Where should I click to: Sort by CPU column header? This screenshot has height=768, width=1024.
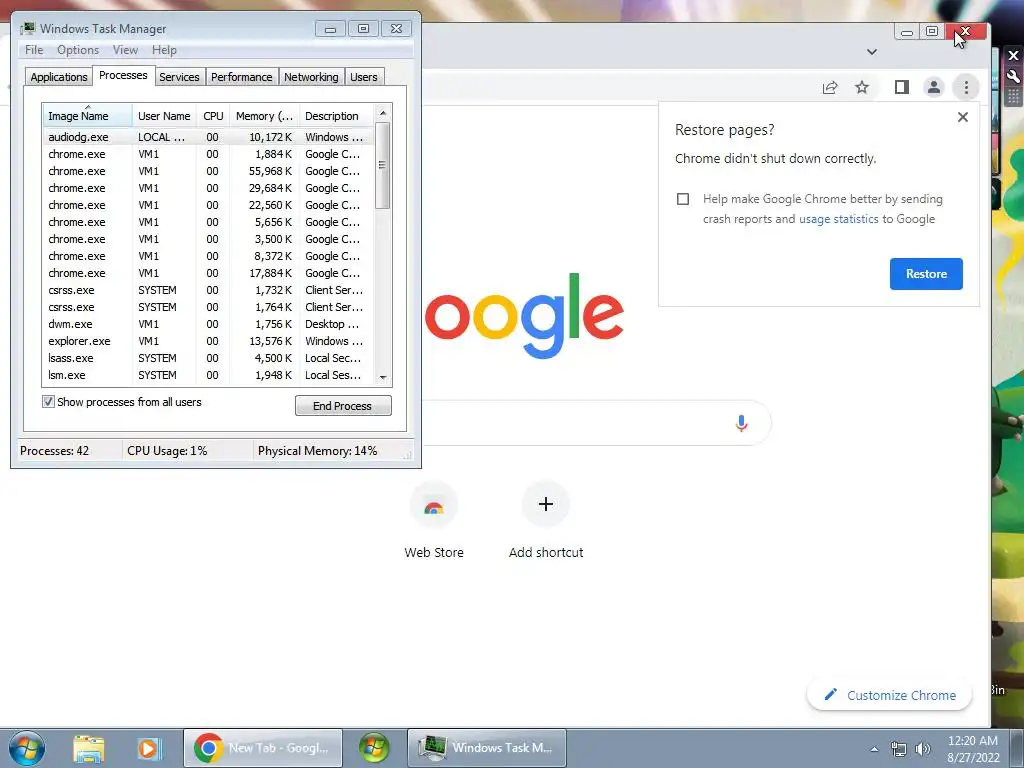[213, 116]
